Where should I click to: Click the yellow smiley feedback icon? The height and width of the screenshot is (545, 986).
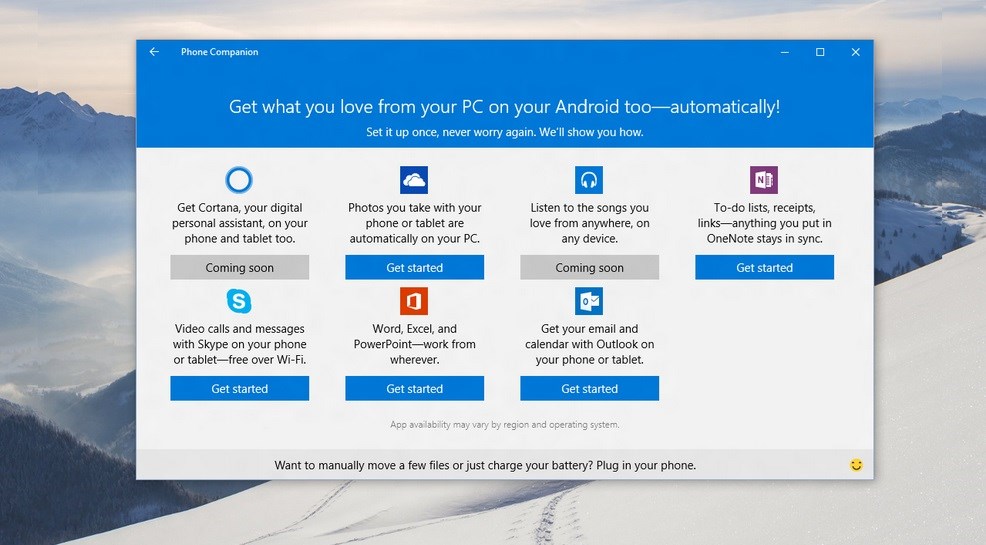pyautogui.click(x=856, y=465)
